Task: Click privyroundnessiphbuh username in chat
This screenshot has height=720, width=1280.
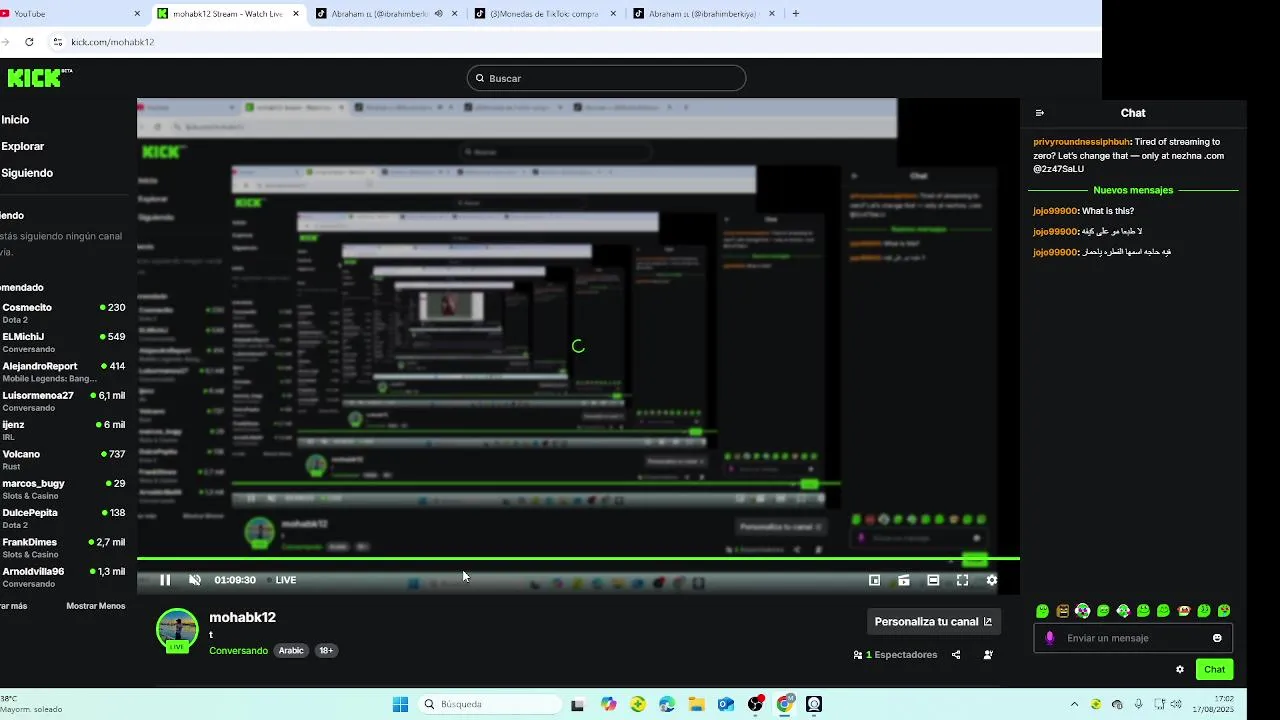Action: click(1081, 142)
